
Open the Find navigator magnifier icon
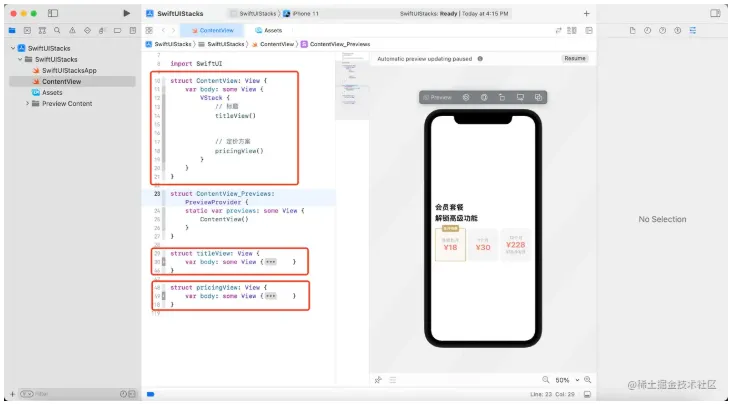(57, 31)
